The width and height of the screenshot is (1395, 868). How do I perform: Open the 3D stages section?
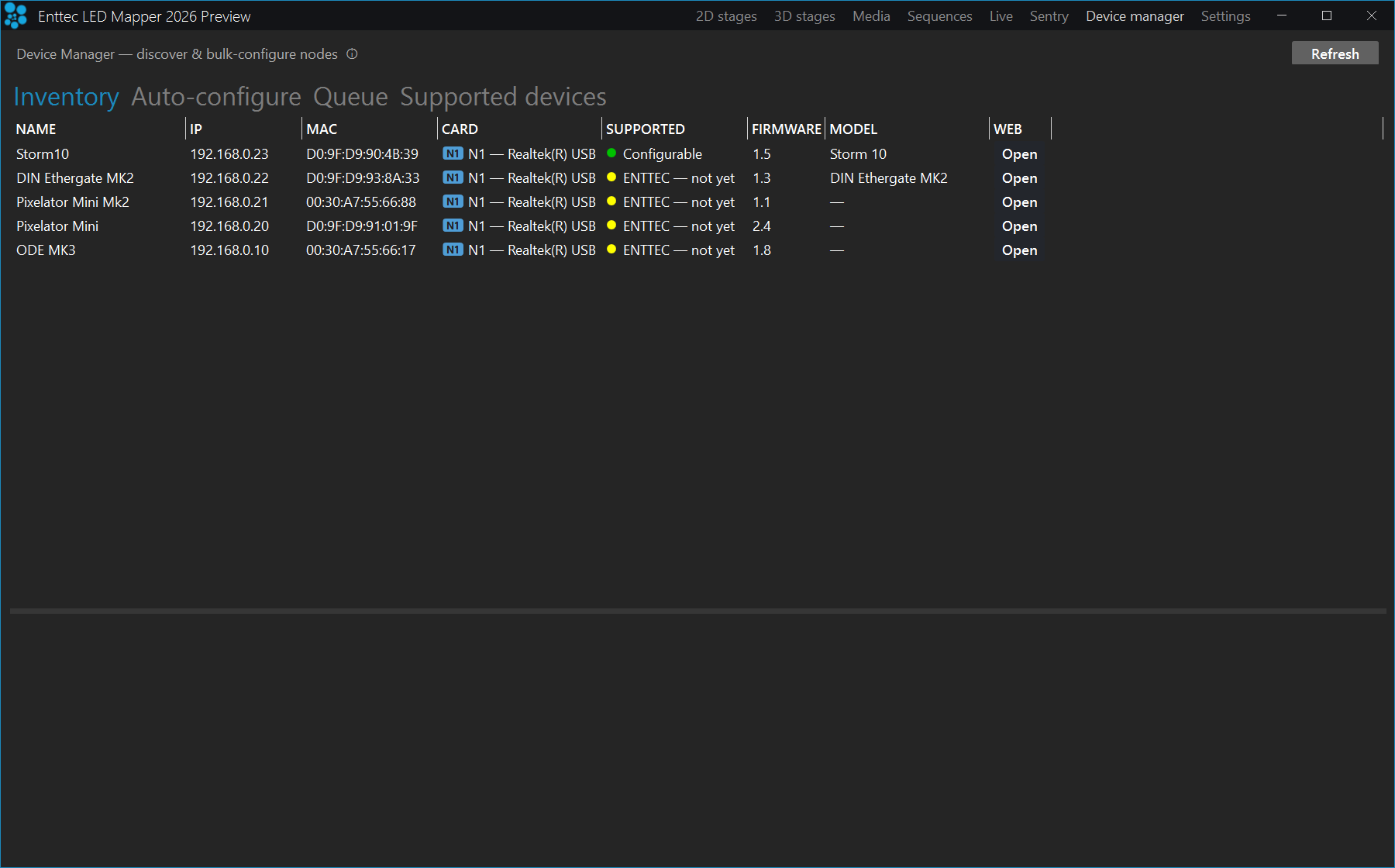[804, 16]
